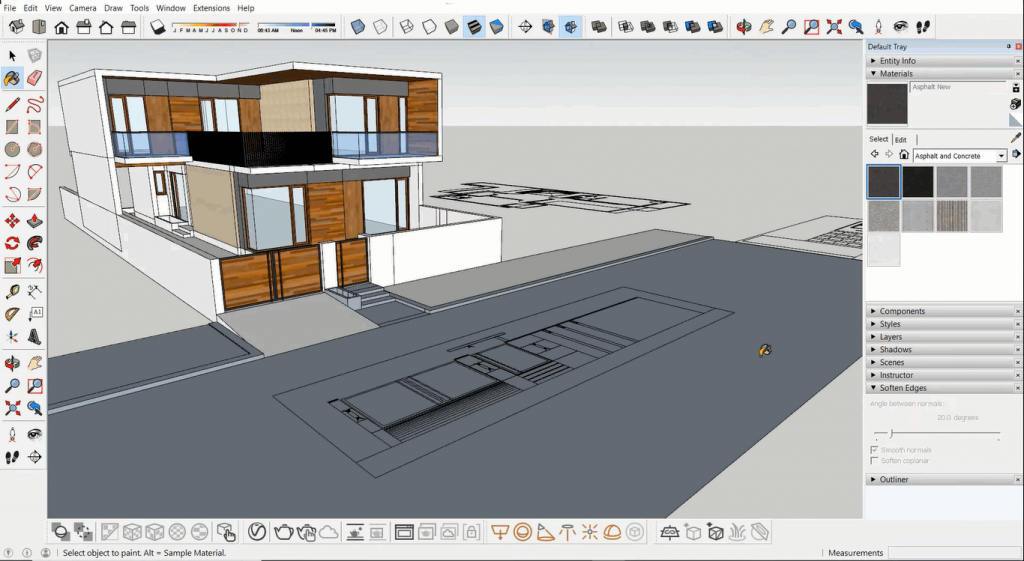The width and height of the screenshot is (1024, 561).
Task: Open the File menu
Action: [x=10, y=8]
